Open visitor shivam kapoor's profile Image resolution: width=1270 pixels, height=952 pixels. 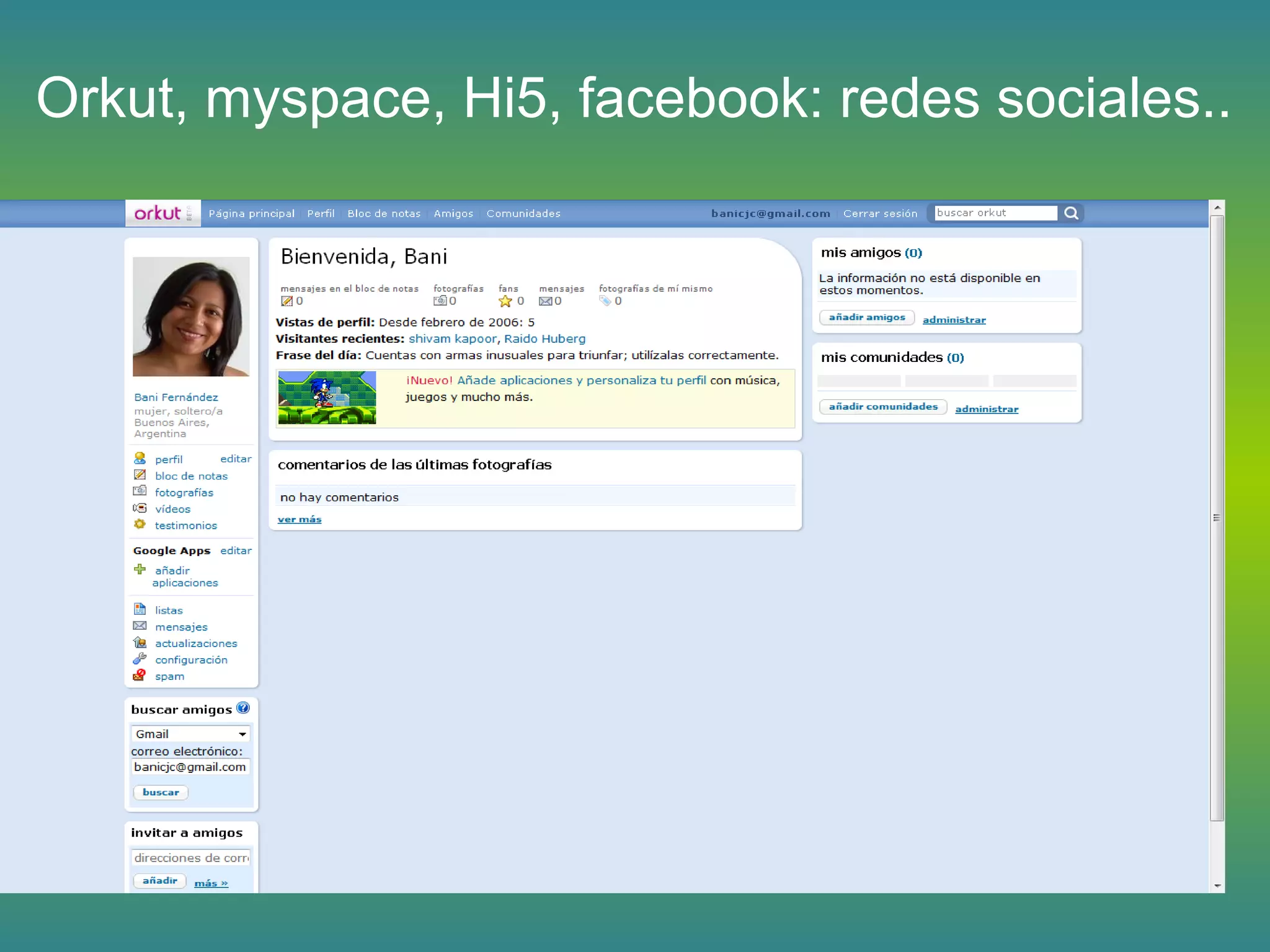click(453, 339)
